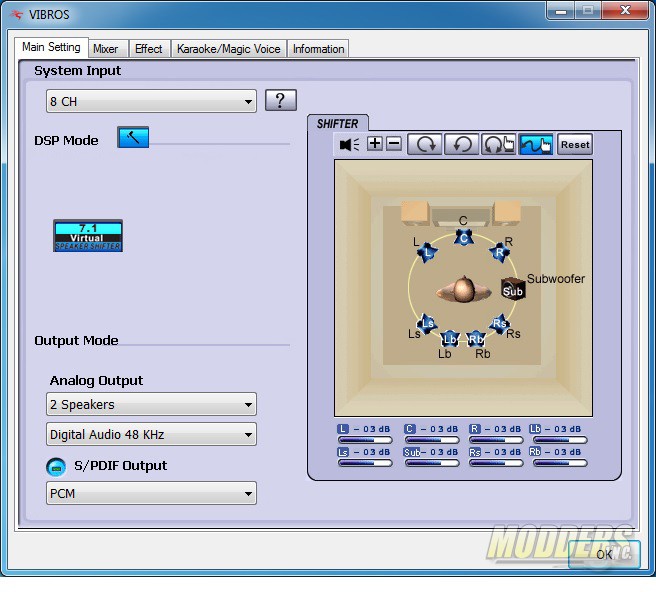Toggle the 7.1 Virtual Speaker Shifter button
Viewport: 656px width, 592px height.
point(88,236)
